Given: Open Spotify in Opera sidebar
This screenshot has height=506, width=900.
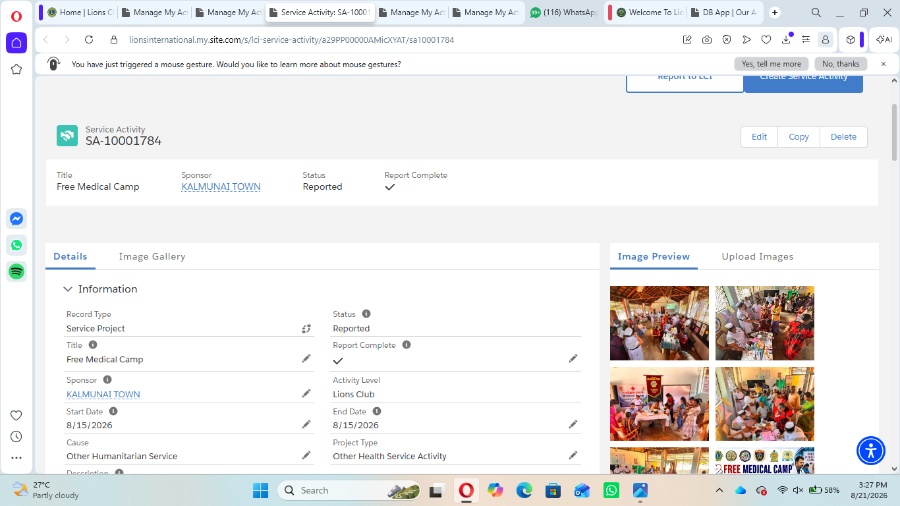Looking at the screenshot, I should (x=16, y=271).
